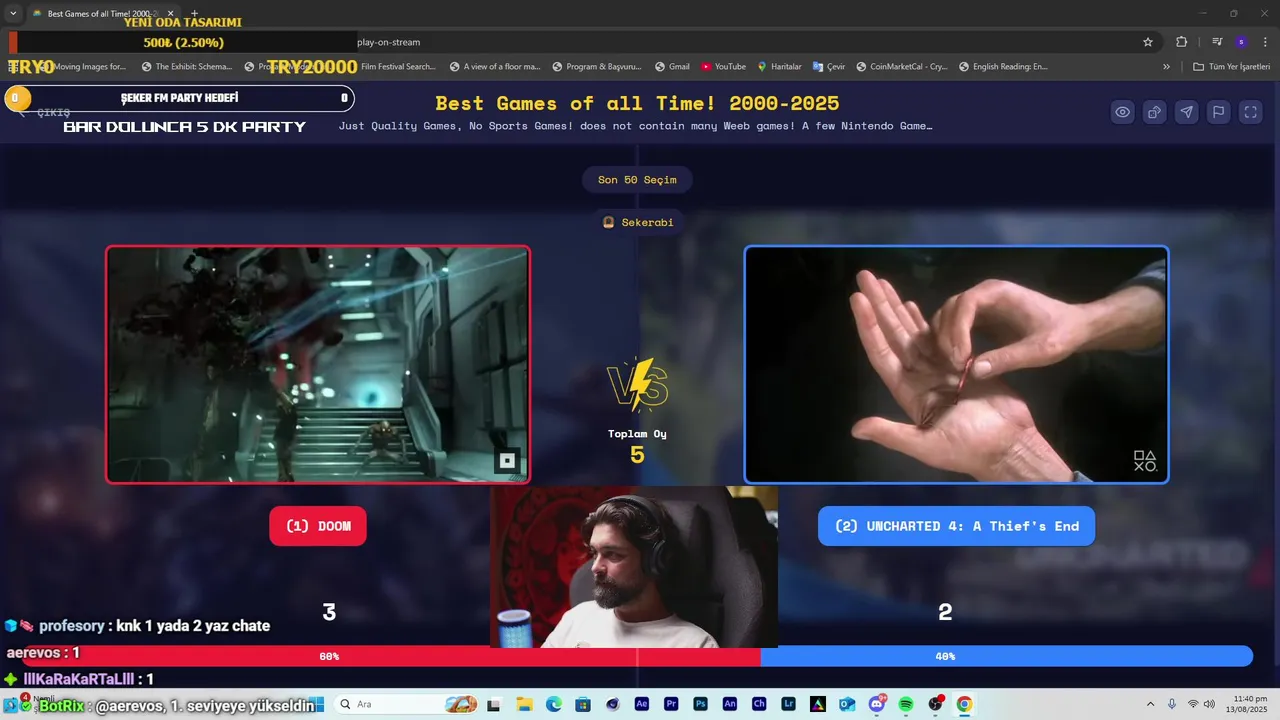This screenshot has width=1280, height=720.
Task: Click the page title Best Games of all Time!
Action: pyautogui.click(x=637, y=103)
